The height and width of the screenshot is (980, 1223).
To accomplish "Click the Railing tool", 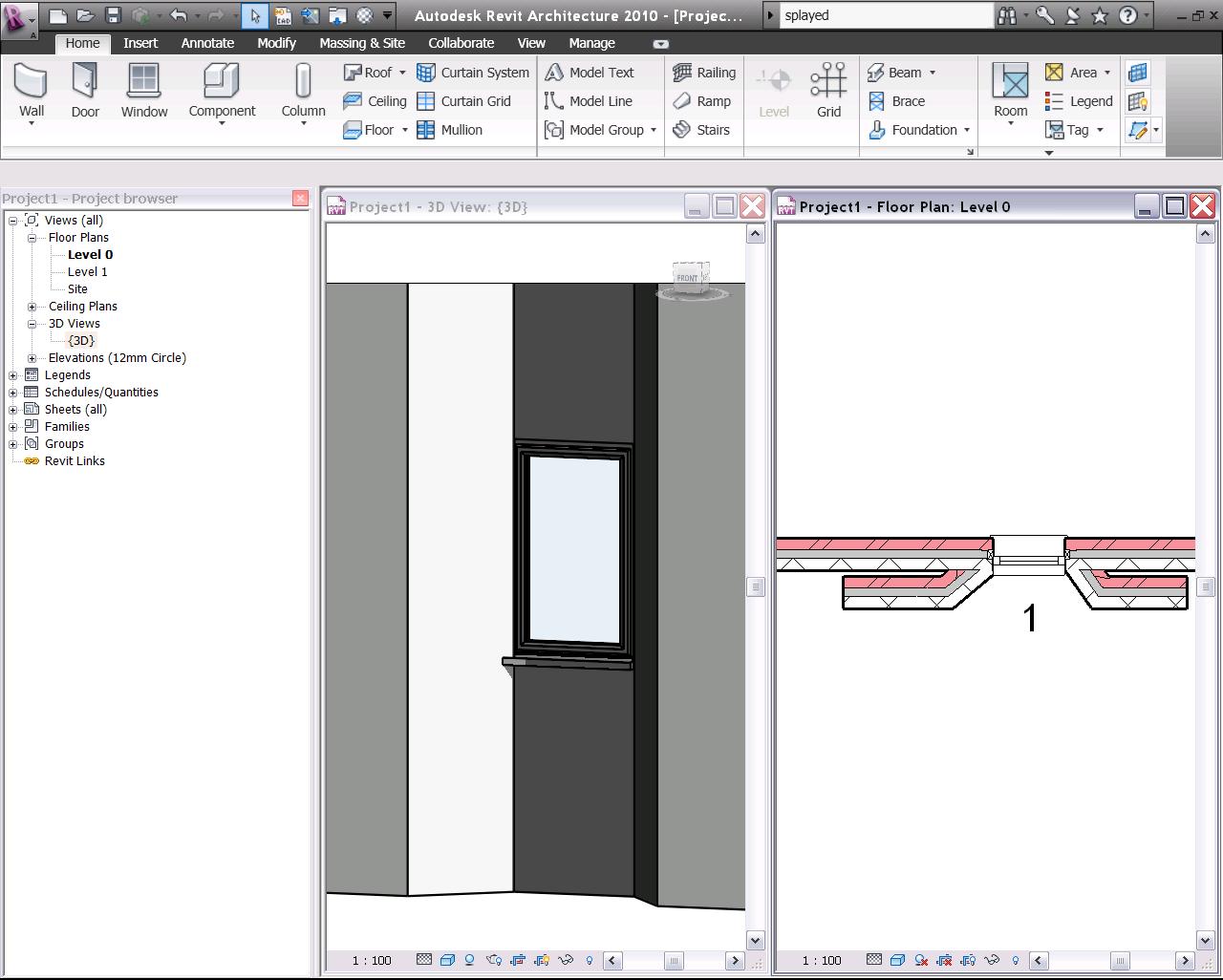I will (x=704, y=73).
